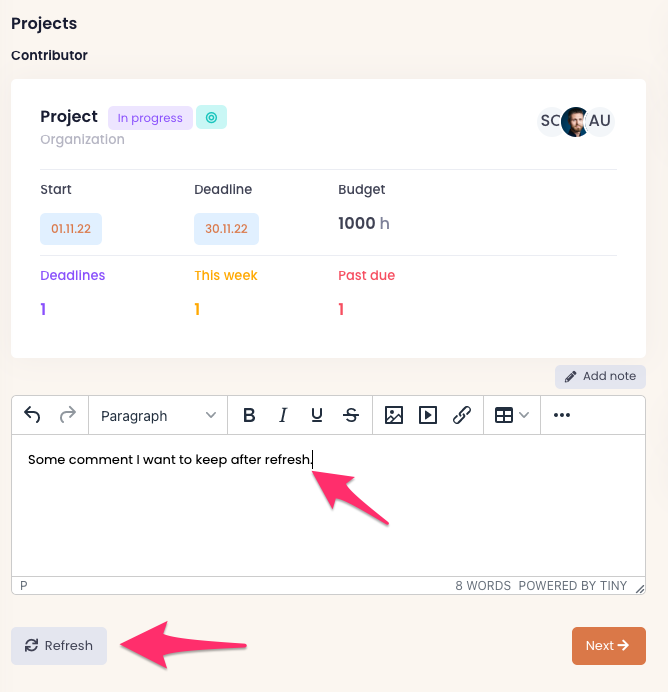Insert a hyperlink in the editor
This screenshot has height=692, width=668.
462,415
